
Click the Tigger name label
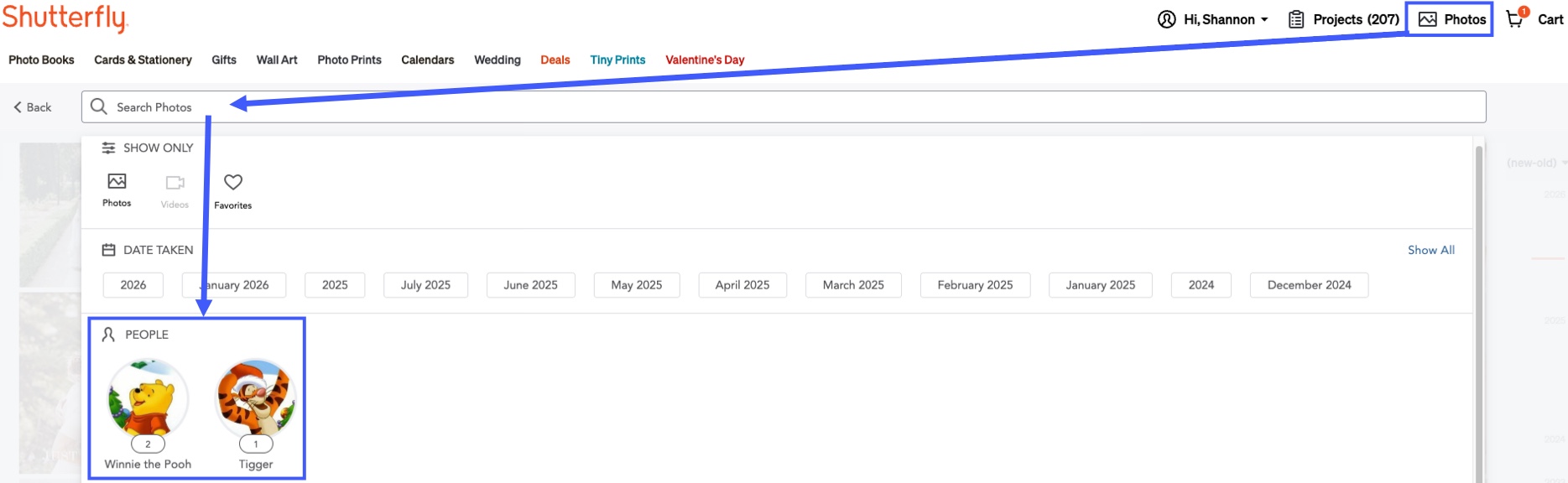pos(256,464)
